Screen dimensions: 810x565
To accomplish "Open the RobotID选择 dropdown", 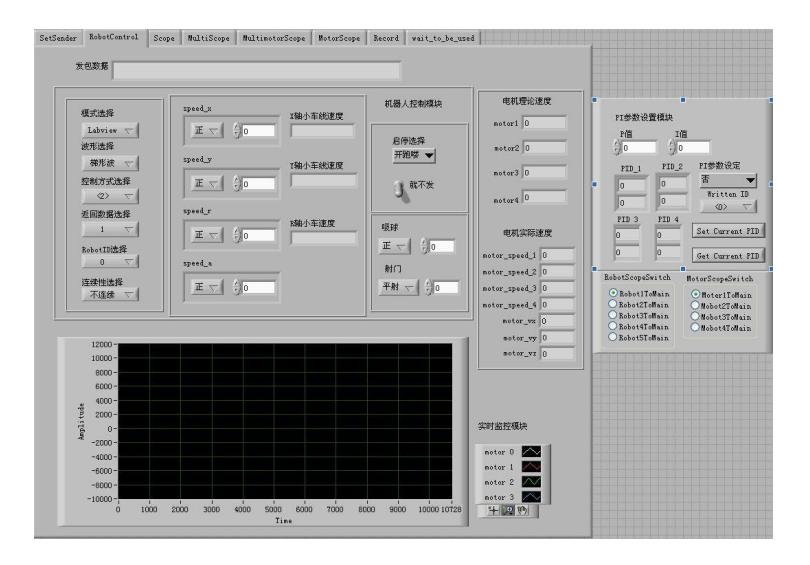I will pyautogui.click(x=110, y=262).
